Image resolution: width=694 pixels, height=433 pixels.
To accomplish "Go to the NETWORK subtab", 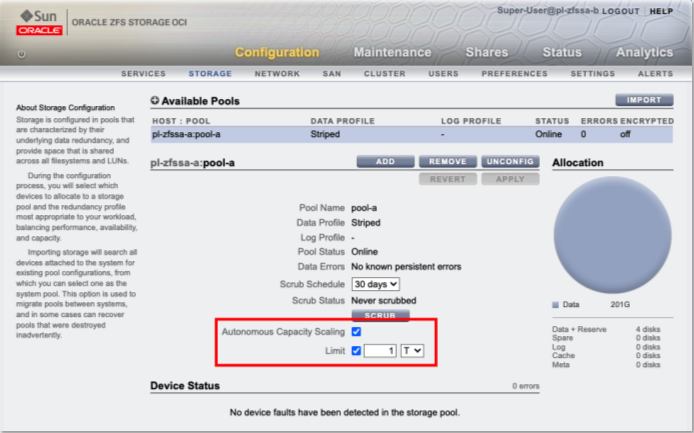I will tap(277, 73).
